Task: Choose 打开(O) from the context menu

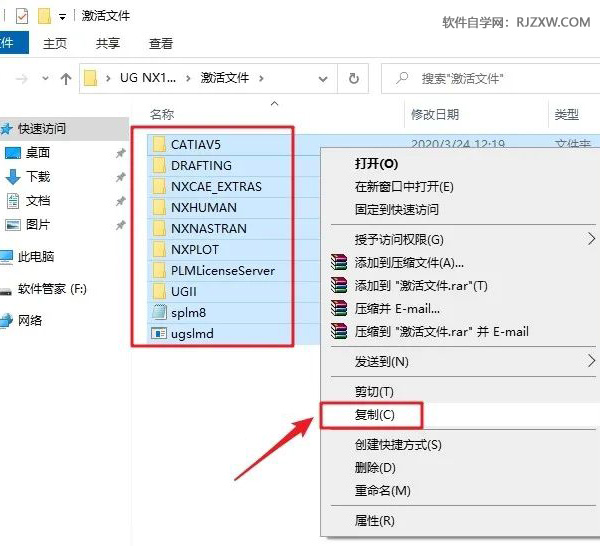Action: coord(460,164)
